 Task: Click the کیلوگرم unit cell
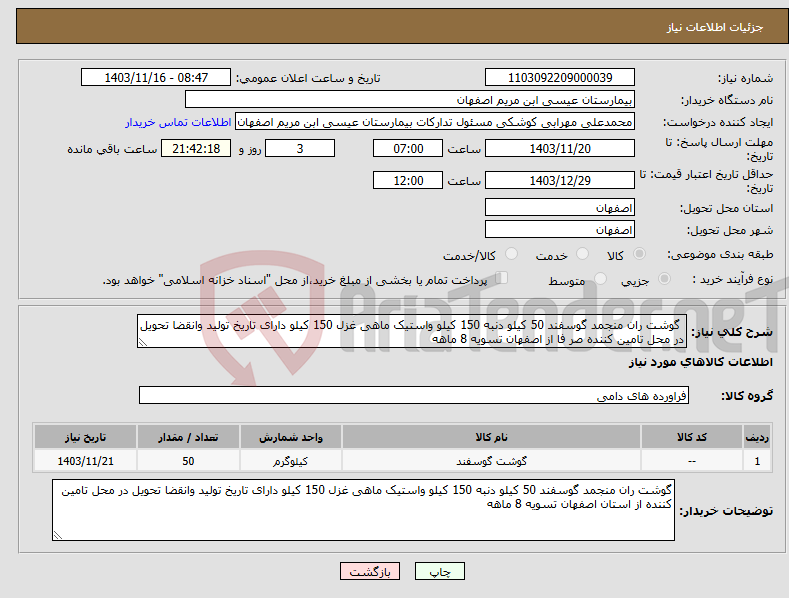click(x=291, y=461)
